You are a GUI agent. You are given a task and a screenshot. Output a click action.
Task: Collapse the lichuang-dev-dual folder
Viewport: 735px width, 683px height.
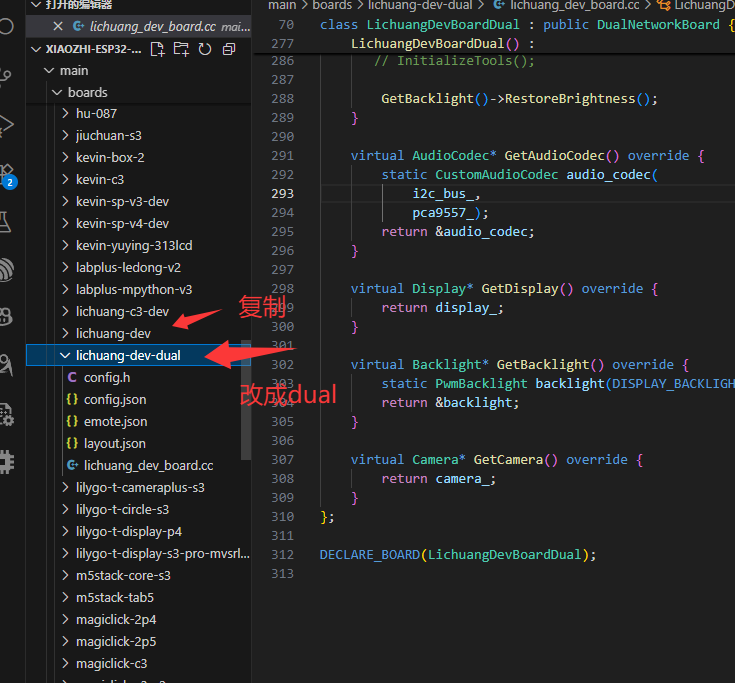[66, 355]
